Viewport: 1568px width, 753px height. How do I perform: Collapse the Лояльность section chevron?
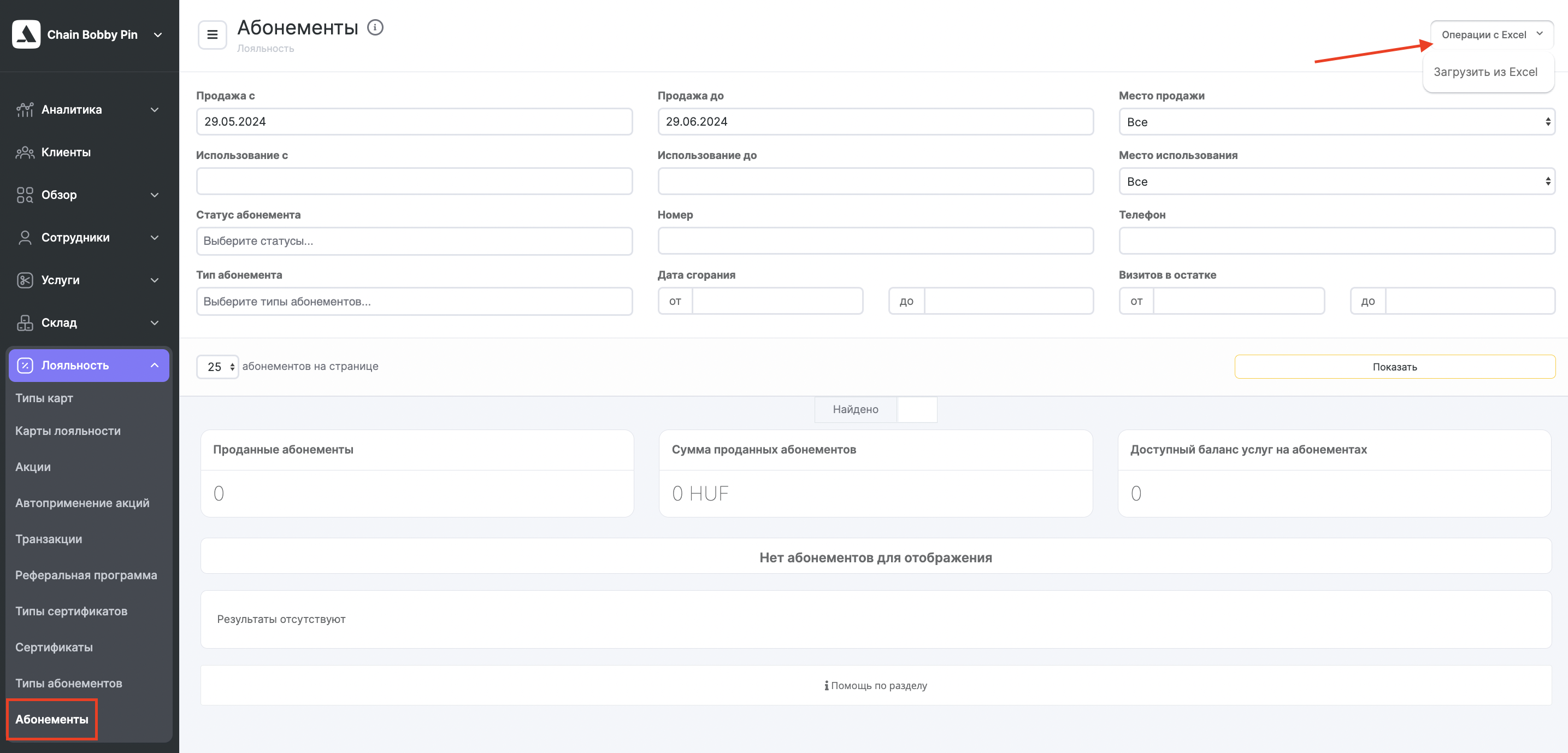pos(155,365)
